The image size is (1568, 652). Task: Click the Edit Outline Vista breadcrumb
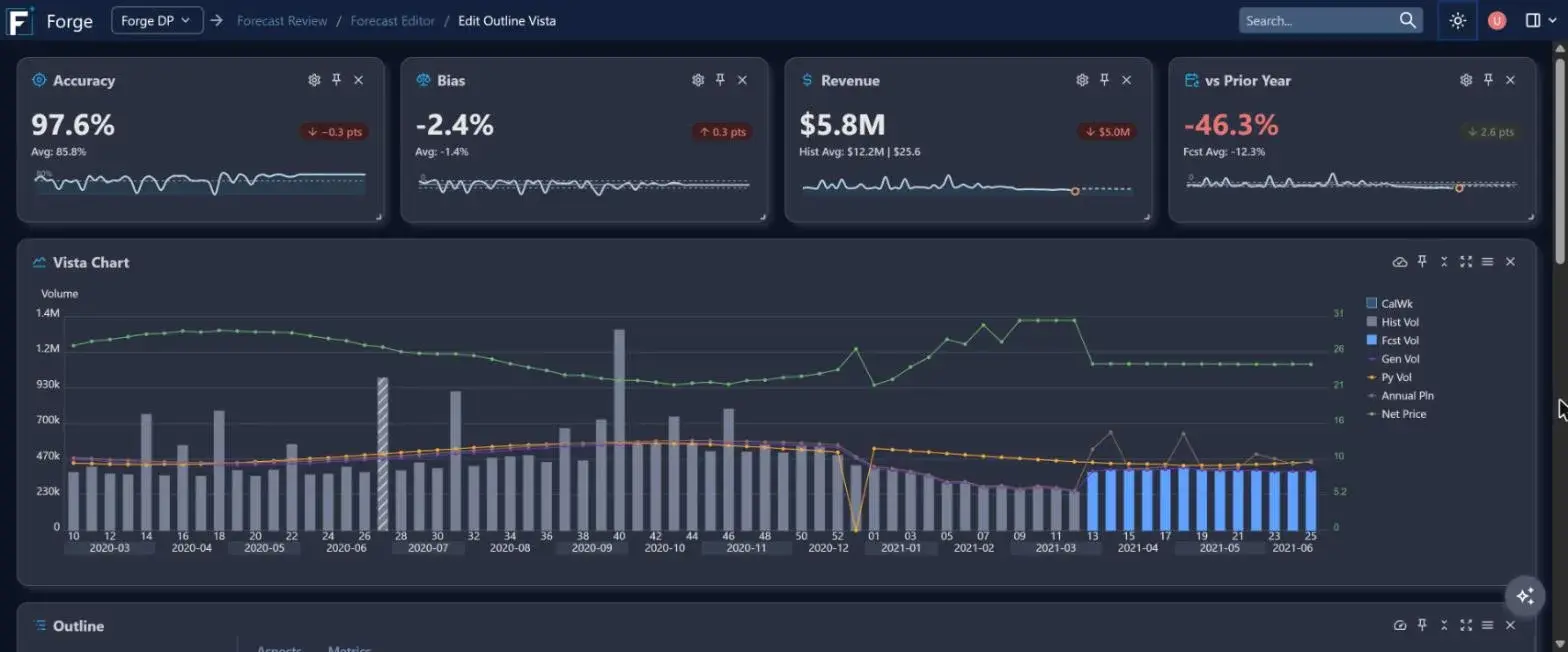coord(507,20)
